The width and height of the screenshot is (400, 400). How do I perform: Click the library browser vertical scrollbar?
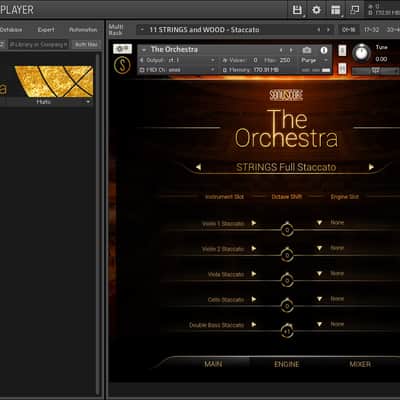coord(98,223)
